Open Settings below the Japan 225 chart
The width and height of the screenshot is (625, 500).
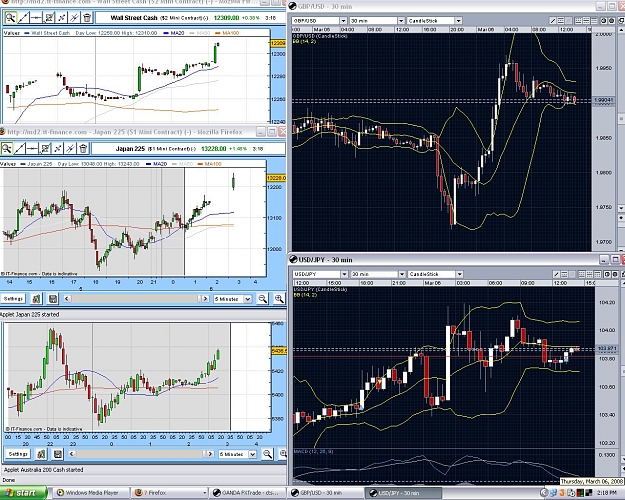13,299
